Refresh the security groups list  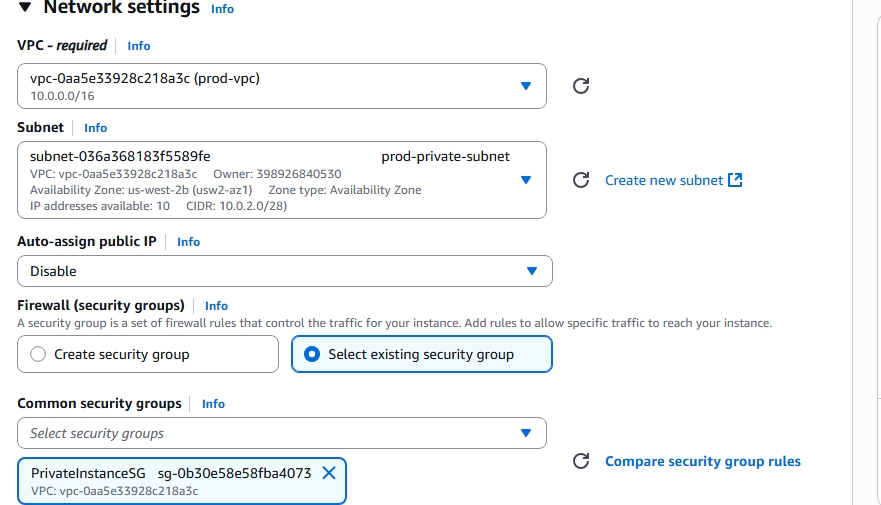click(x=580, y=461)
